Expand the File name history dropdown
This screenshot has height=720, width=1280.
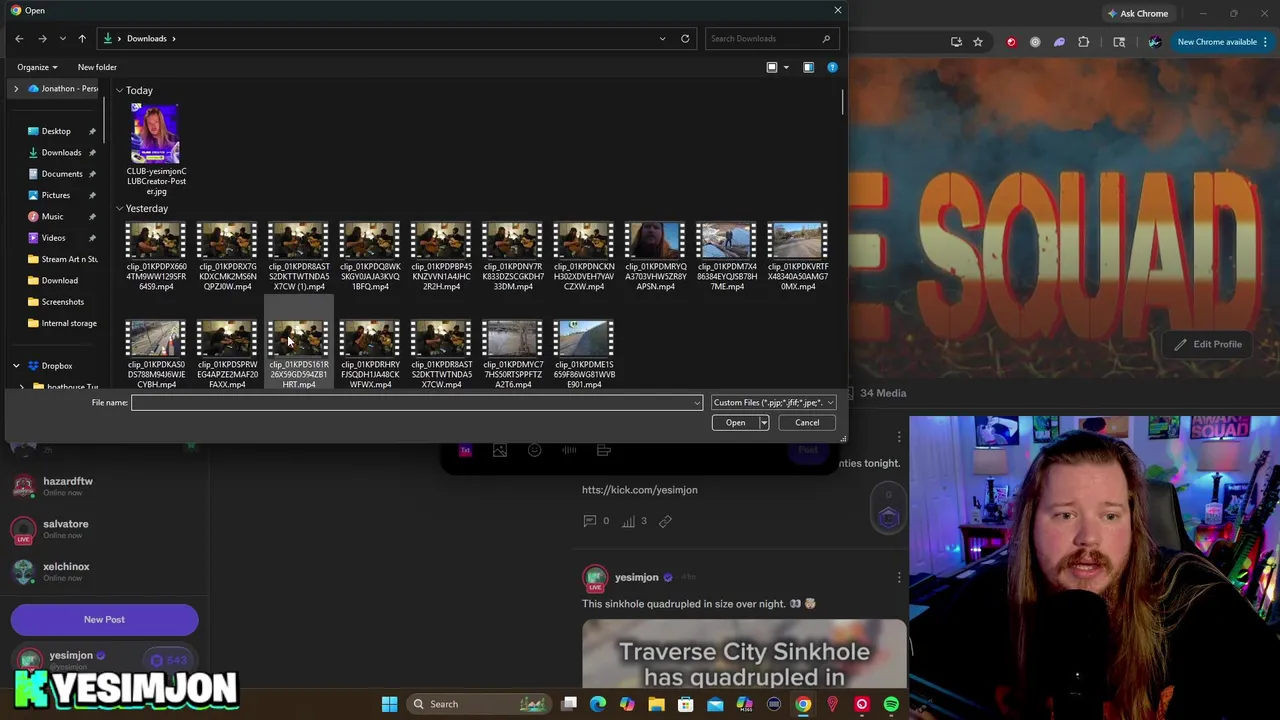point(697,402)
